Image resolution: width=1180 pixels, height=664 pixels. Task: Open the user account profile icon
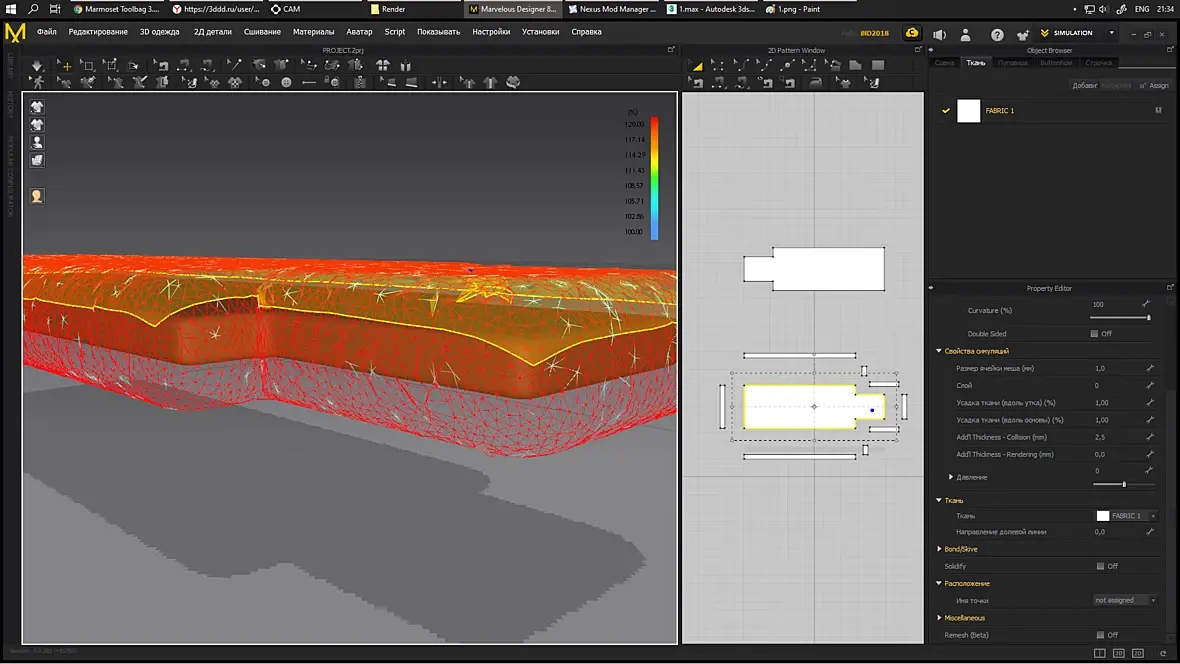pos(967,33)
